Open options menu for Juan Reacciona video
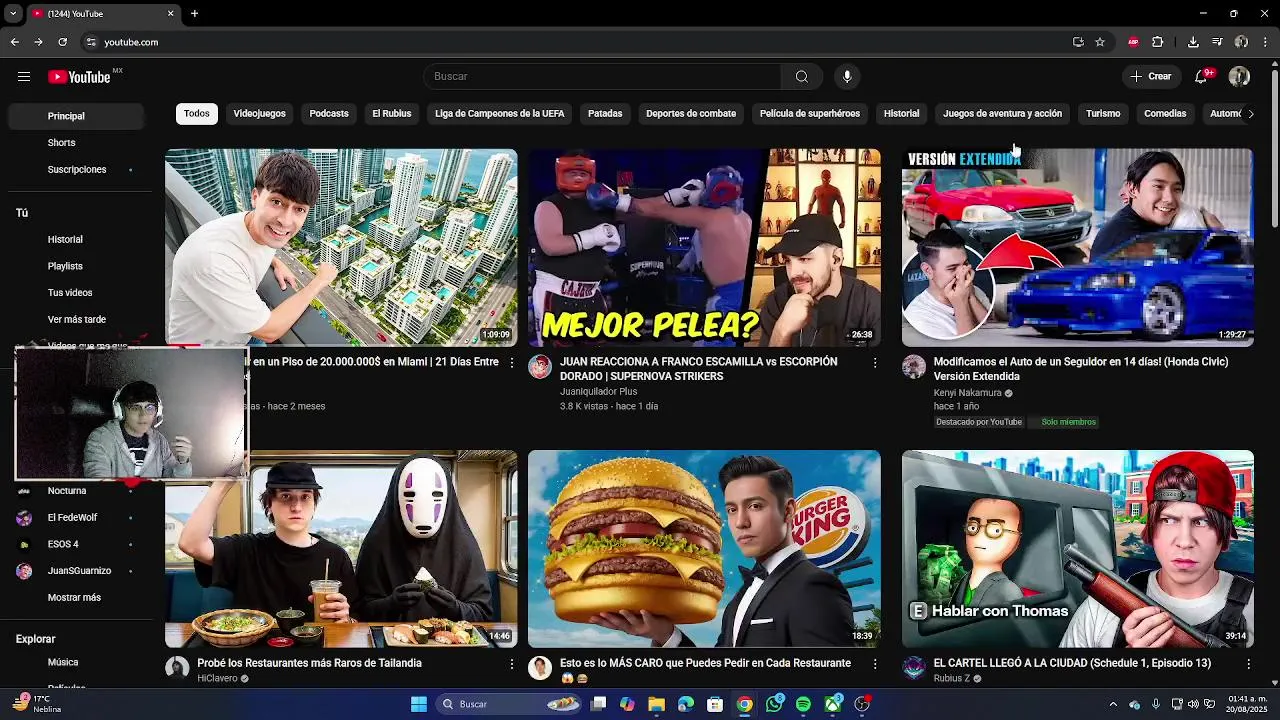Viewport: 1280px width, 720px height. pos(875,362)
